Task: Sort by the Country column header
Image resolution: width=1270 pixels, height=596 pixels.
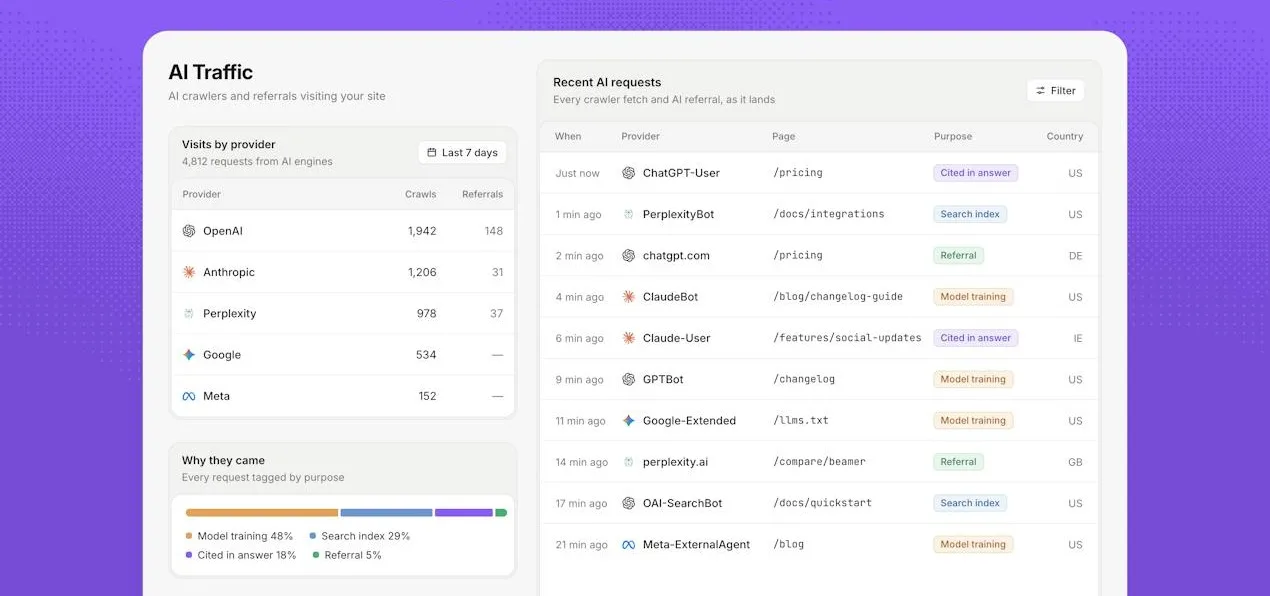Action: 1065,136
